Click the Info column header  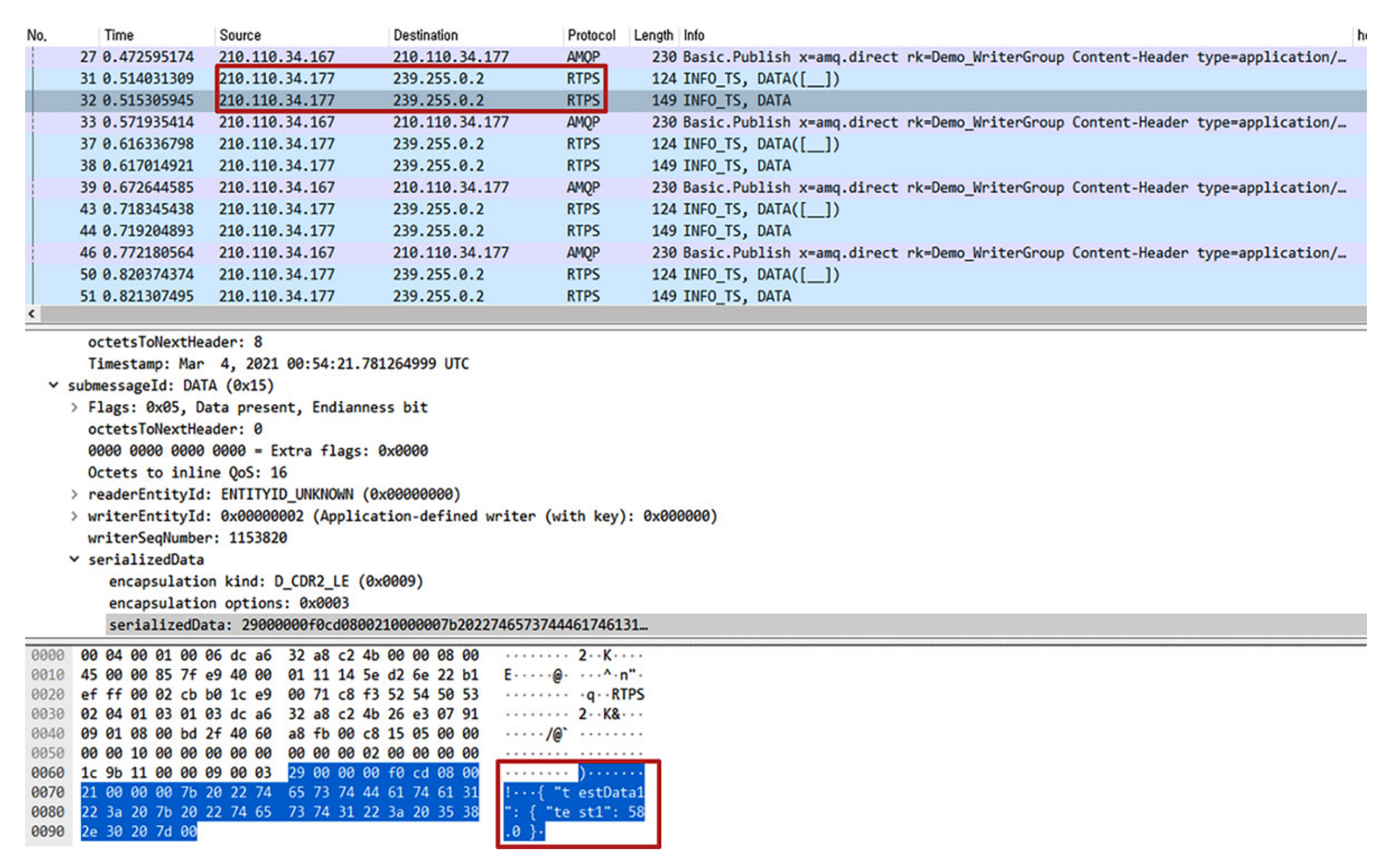[693, 36]
